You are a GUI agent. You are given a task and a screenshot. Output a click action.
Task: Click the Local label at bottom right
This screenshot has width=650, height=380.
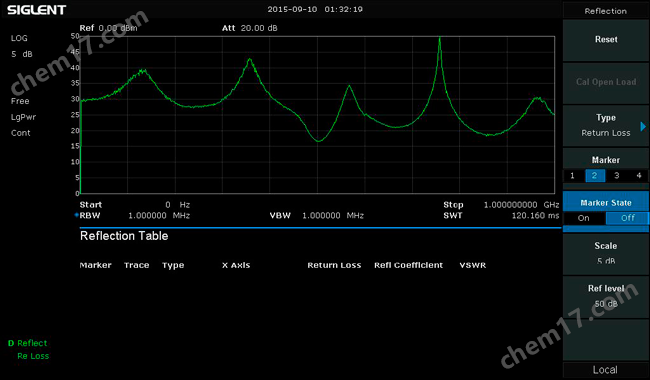pyautogui.click(x=605, y=370)
